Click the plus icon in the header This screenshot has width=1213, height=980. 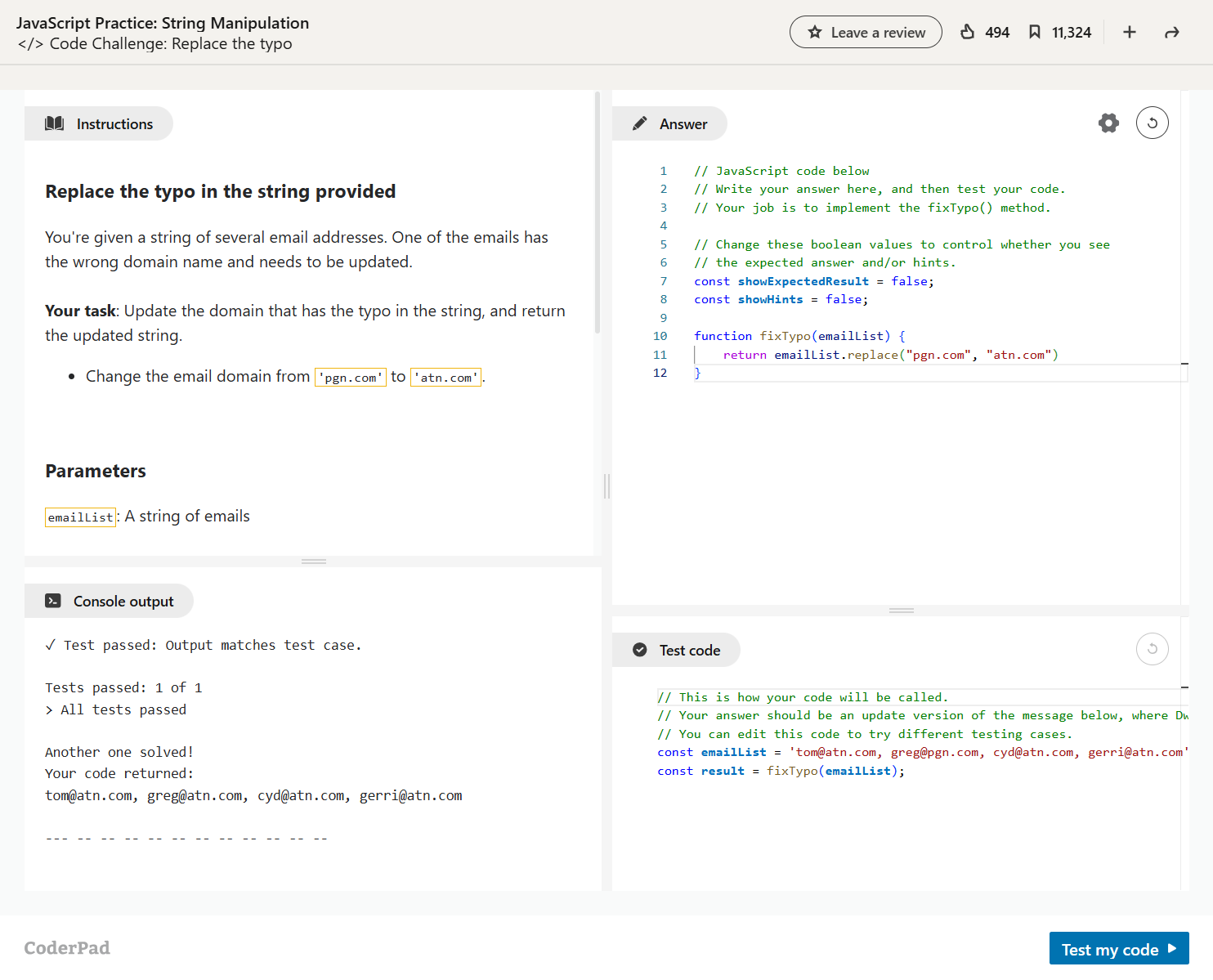coord(1129,32)
